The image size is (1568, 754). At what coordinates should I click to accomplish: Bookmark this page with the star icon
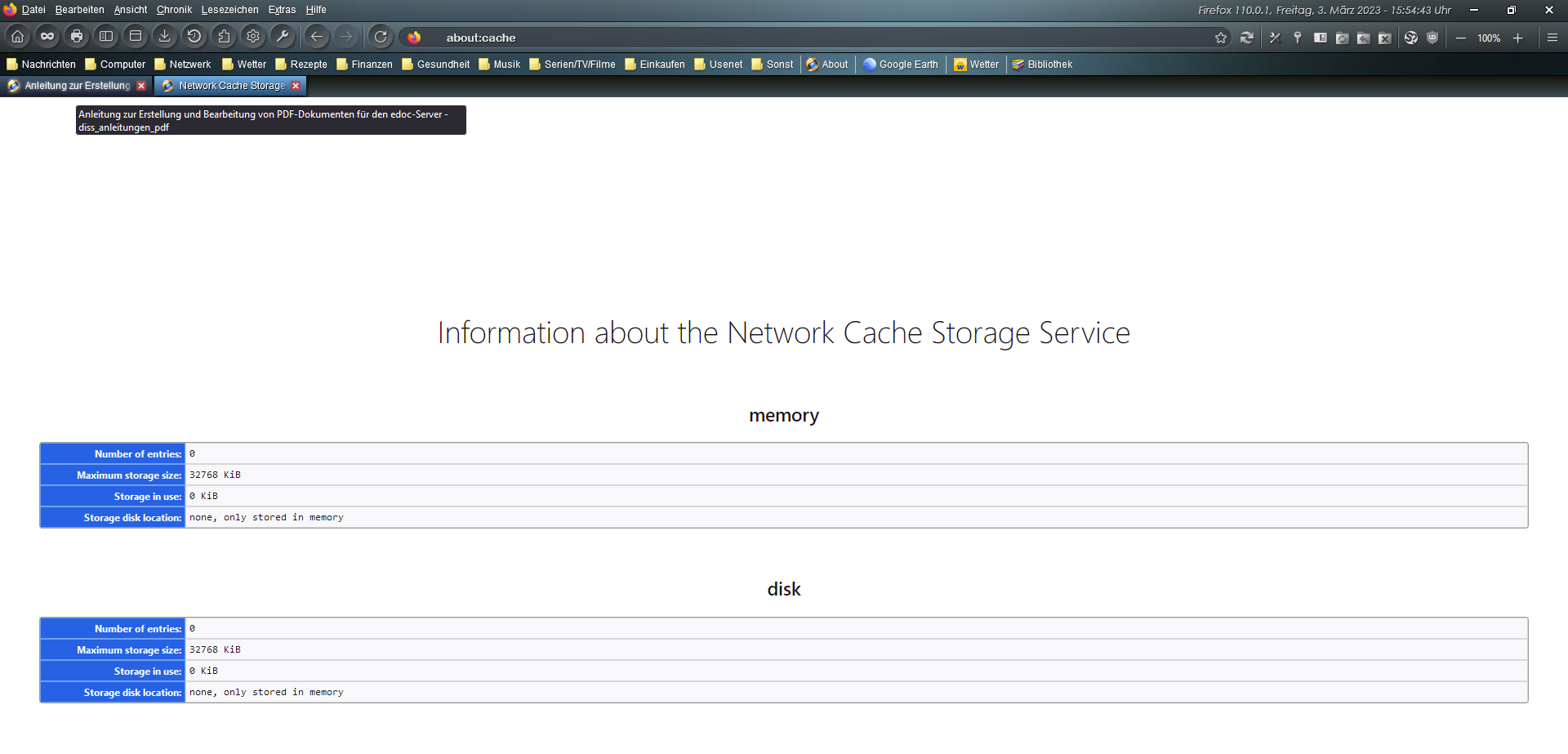click(x=1221, y=38)
